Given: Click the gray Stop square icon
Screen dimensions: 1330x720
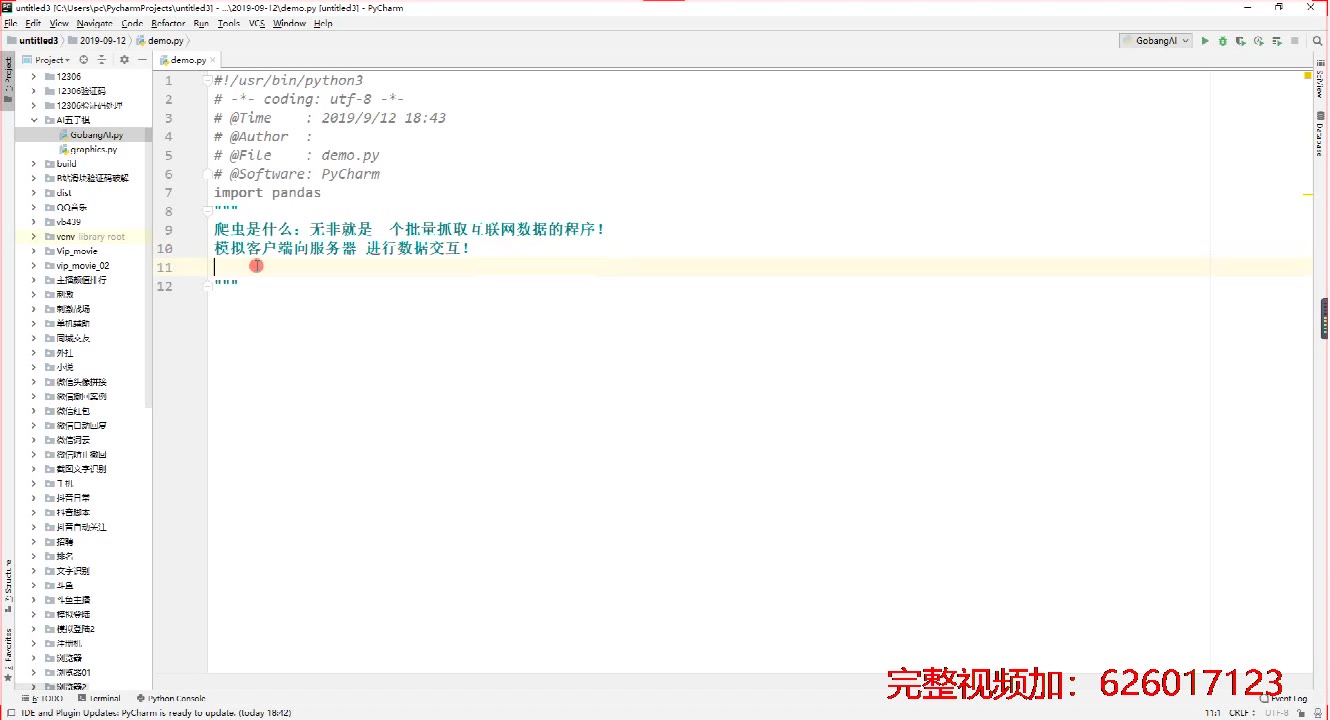Looking at the screenshot, I should (1295, 41).
